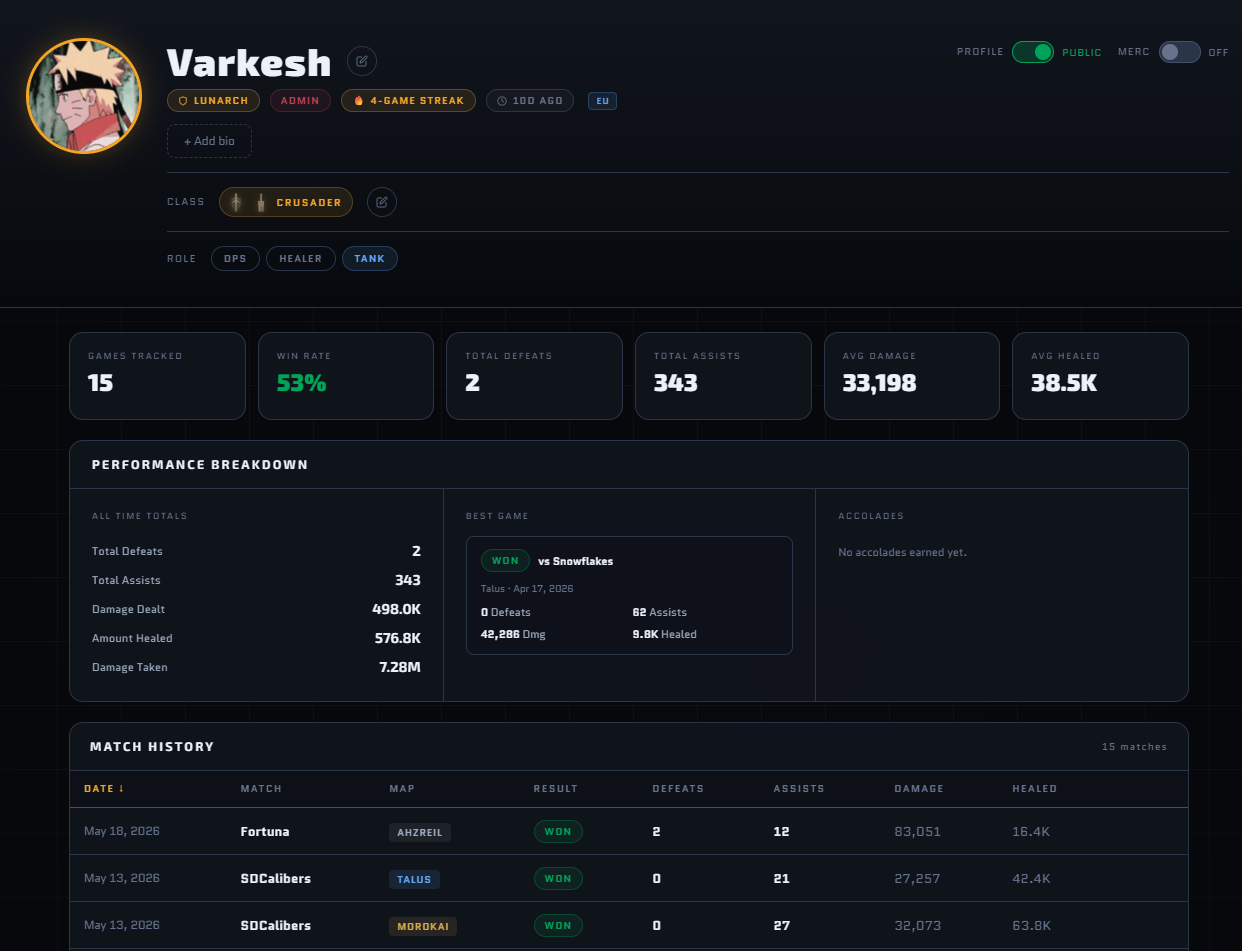The width and height of the screenshot is (1242, 951).
Task: Click the 62 Assists value in best game
Action: tap(659, 612)
